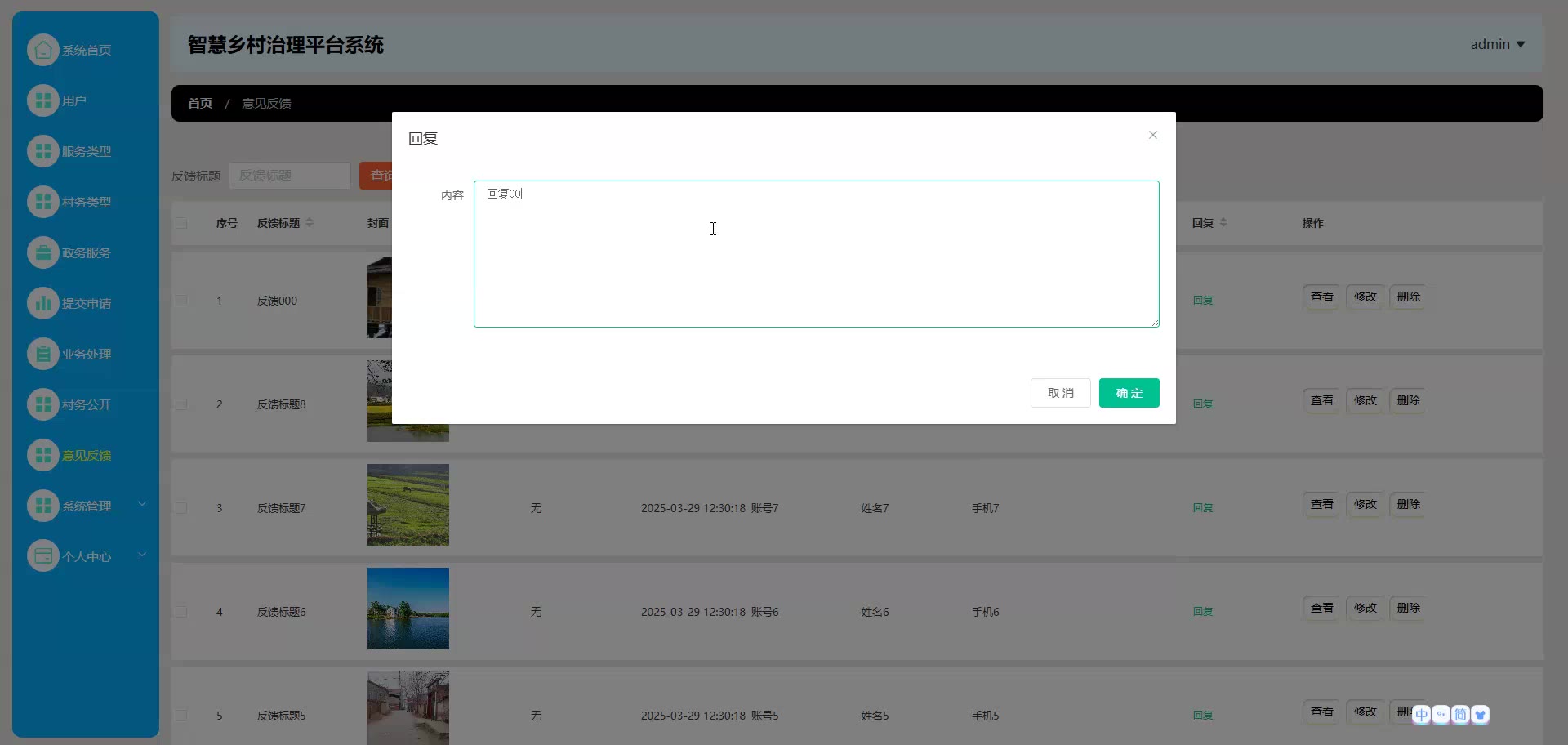Image resolution: width=1568 pixels, height=745 pixels.
Task: Close the 回复 dialog with X
Action: coord(1152,135)
